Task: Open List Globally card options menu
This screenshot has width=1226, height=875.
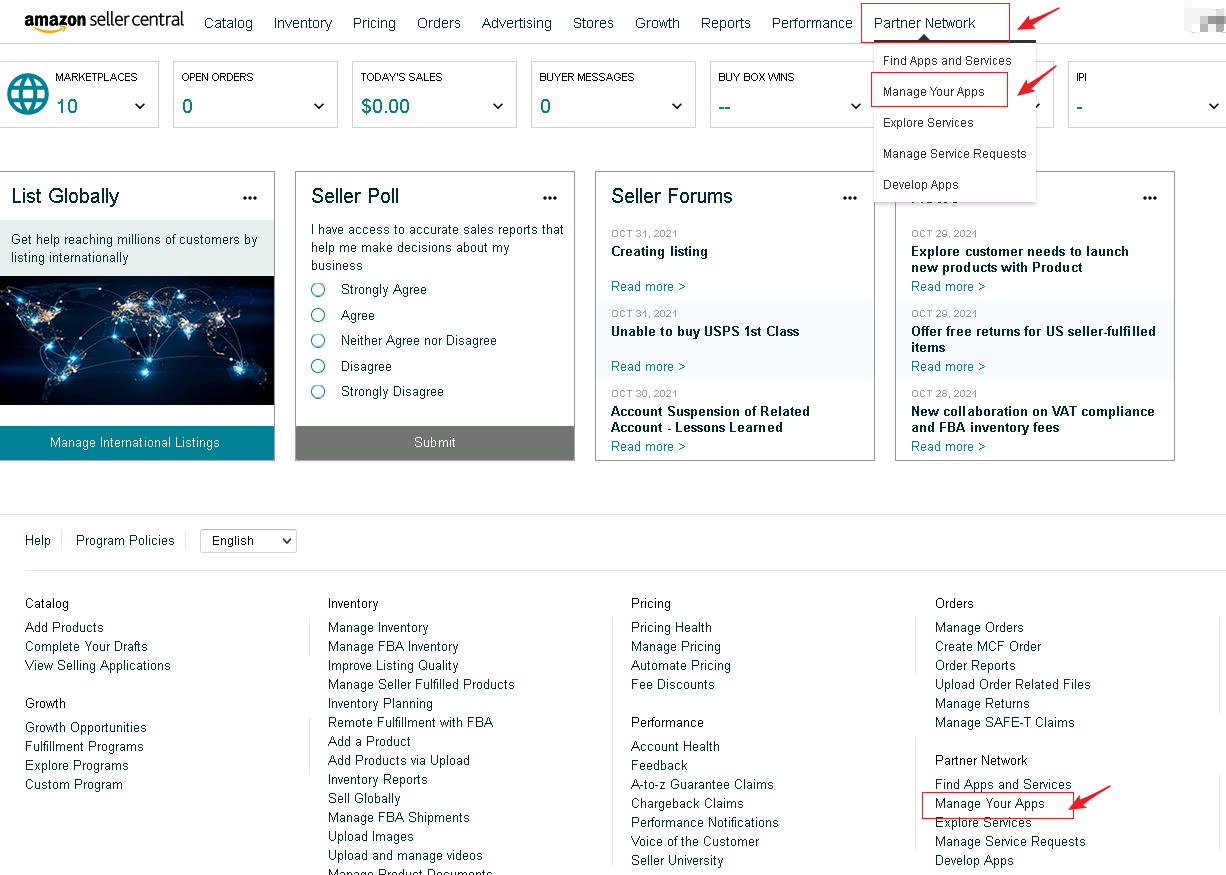Action: pos(250,198)
